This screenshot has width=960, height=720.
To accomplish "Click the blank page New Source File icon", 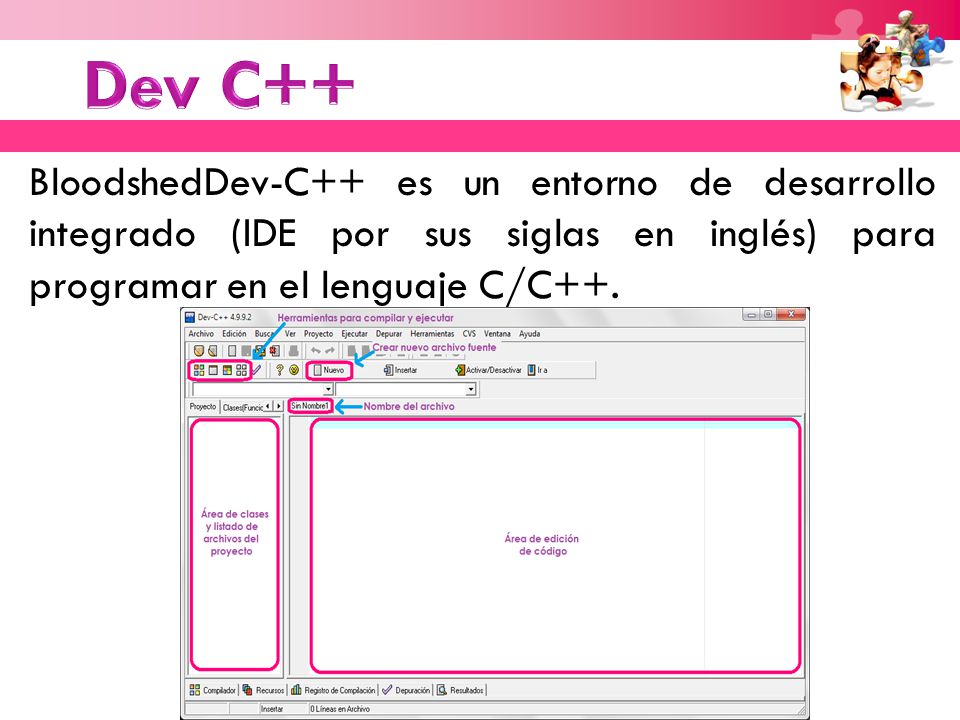I will pyautogui.click(x=232, y=351).
